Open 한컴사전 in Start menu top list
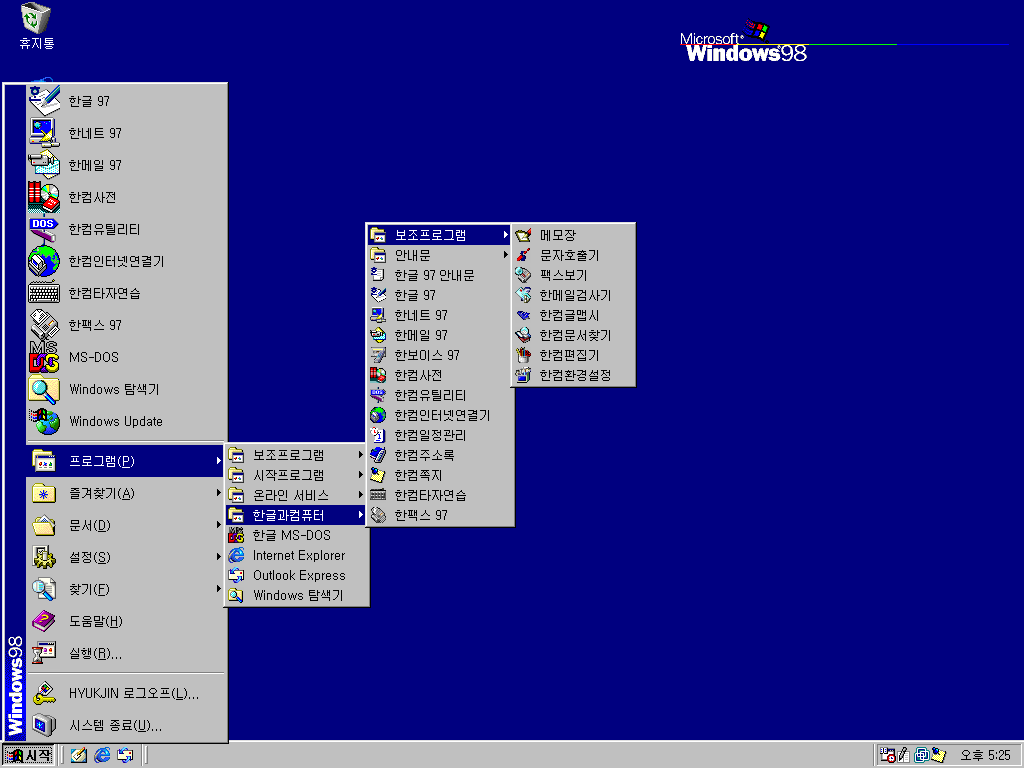Image resolution: width=1024 pixels, height=768 pixels. click(127, 197)
